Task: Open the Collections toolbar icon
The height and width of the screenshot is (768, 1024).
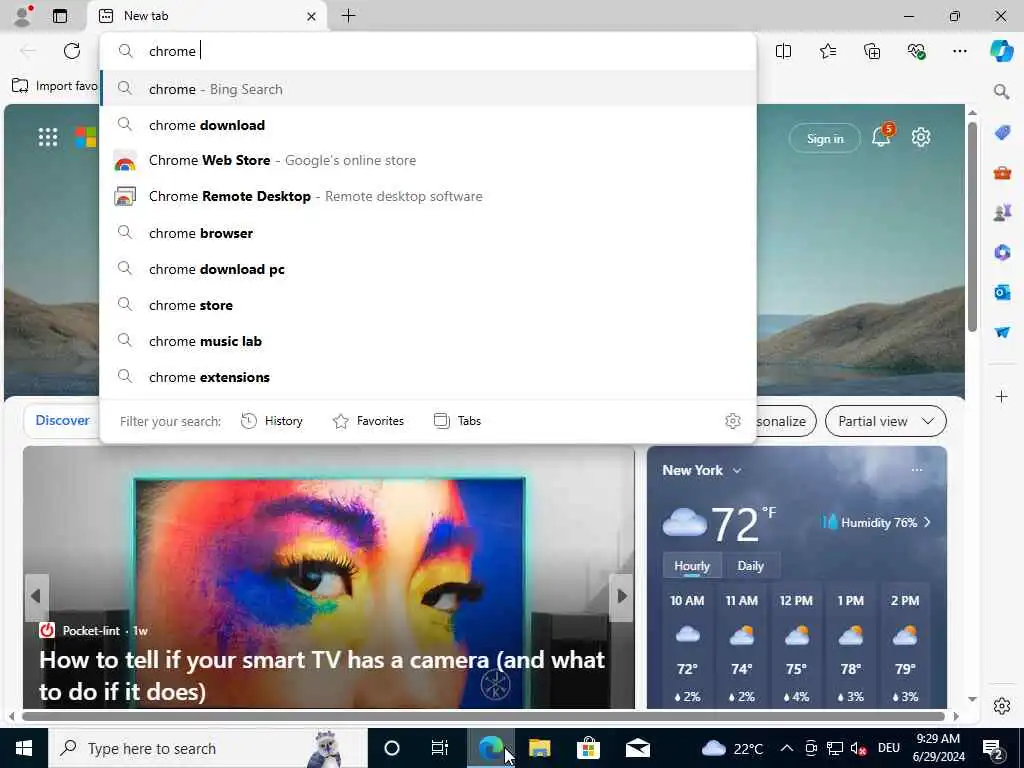Action: click(872, 51)
